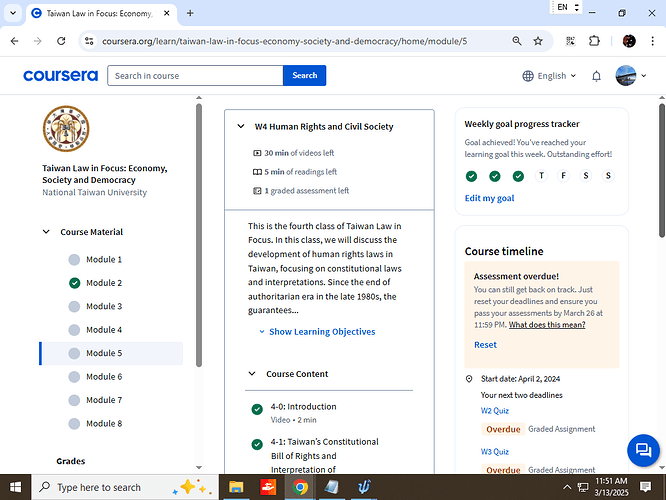The width and height of the screenshot is (666, 500).
Task: Open site information icon in address bar
Action: click(x=89, y=41)
